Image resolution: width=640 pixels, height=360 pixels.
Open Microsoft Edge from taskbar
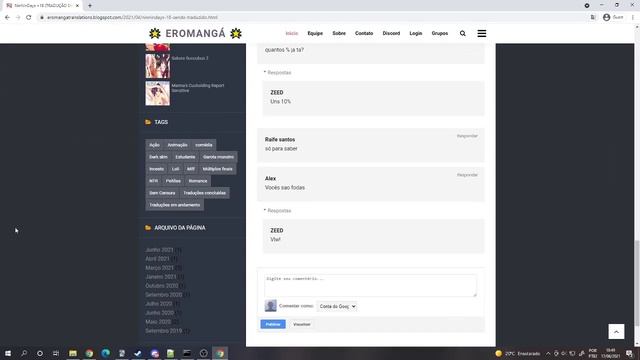(105, 353)
